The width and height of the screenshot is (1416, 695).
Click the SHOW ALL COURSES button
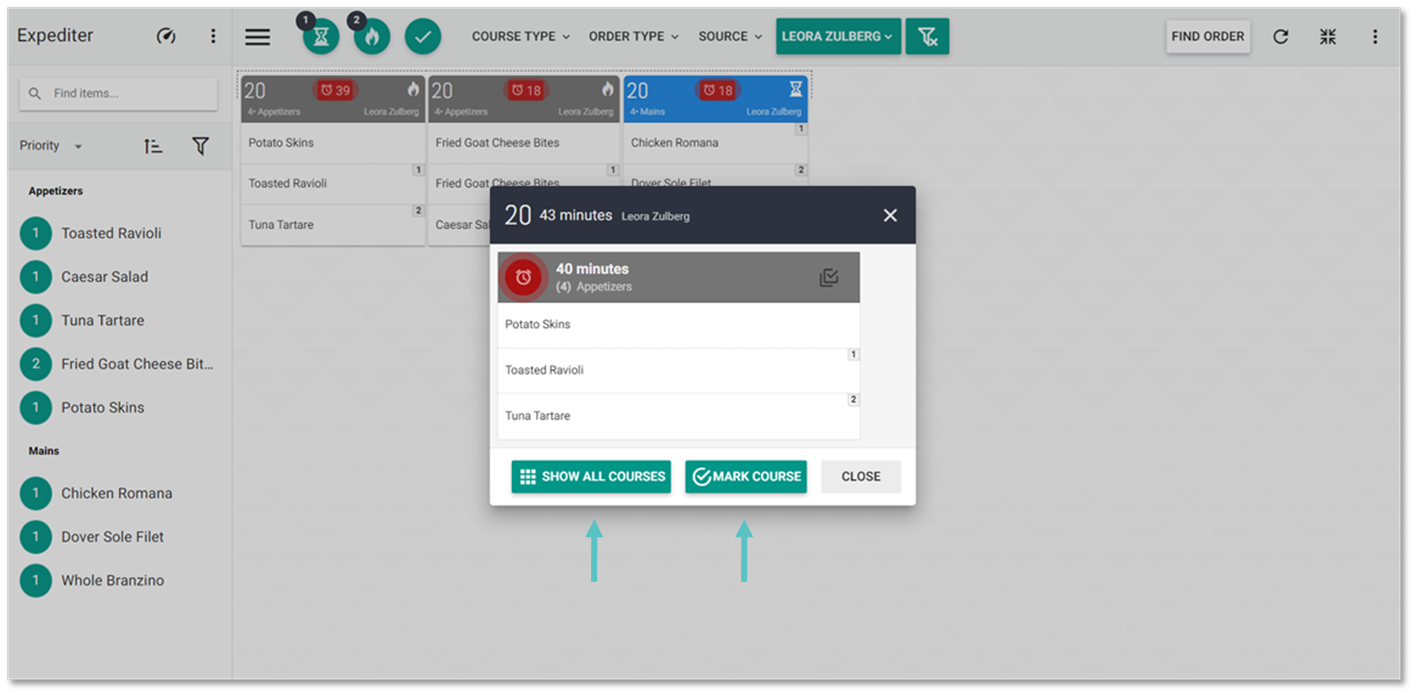(x=592, y=477)
